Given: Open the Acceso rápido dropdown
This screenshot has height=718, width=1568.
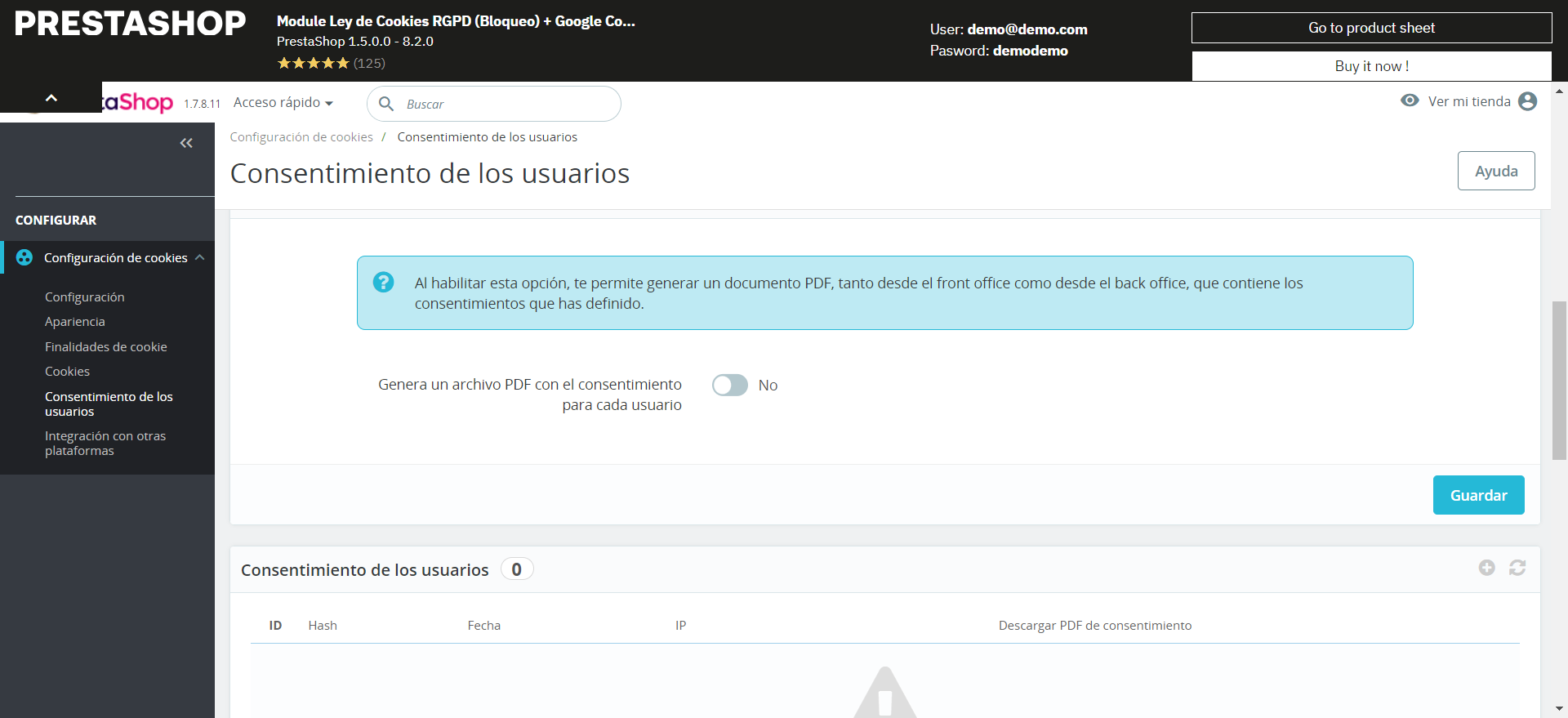Looking at the screenshot, I should 283,102.
